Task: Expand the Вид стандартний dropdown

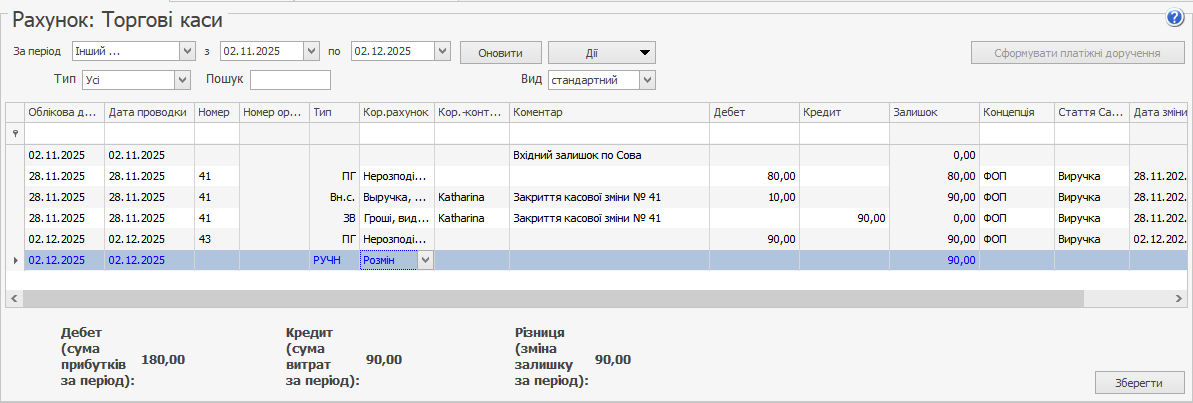Action: click(647, 80)
